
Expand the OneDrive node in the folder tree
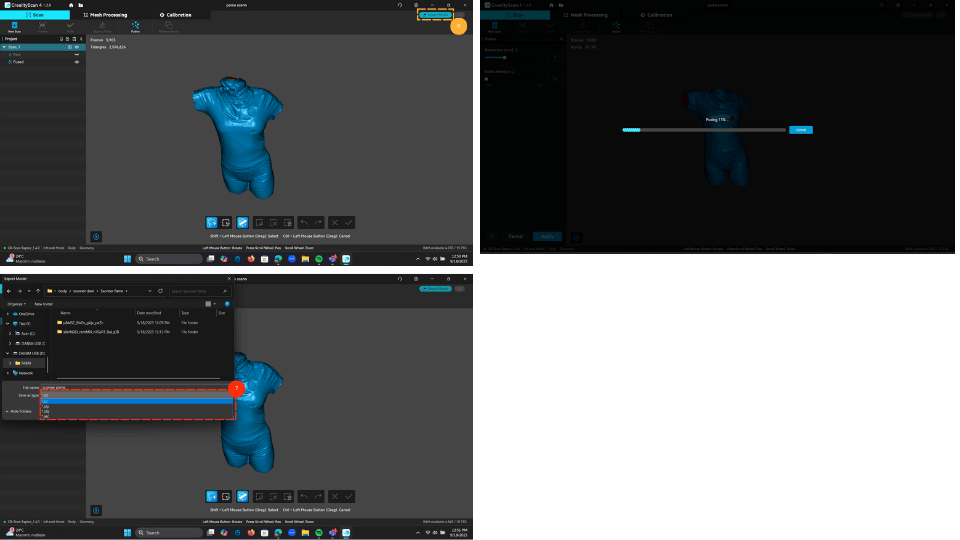[9, 314]
